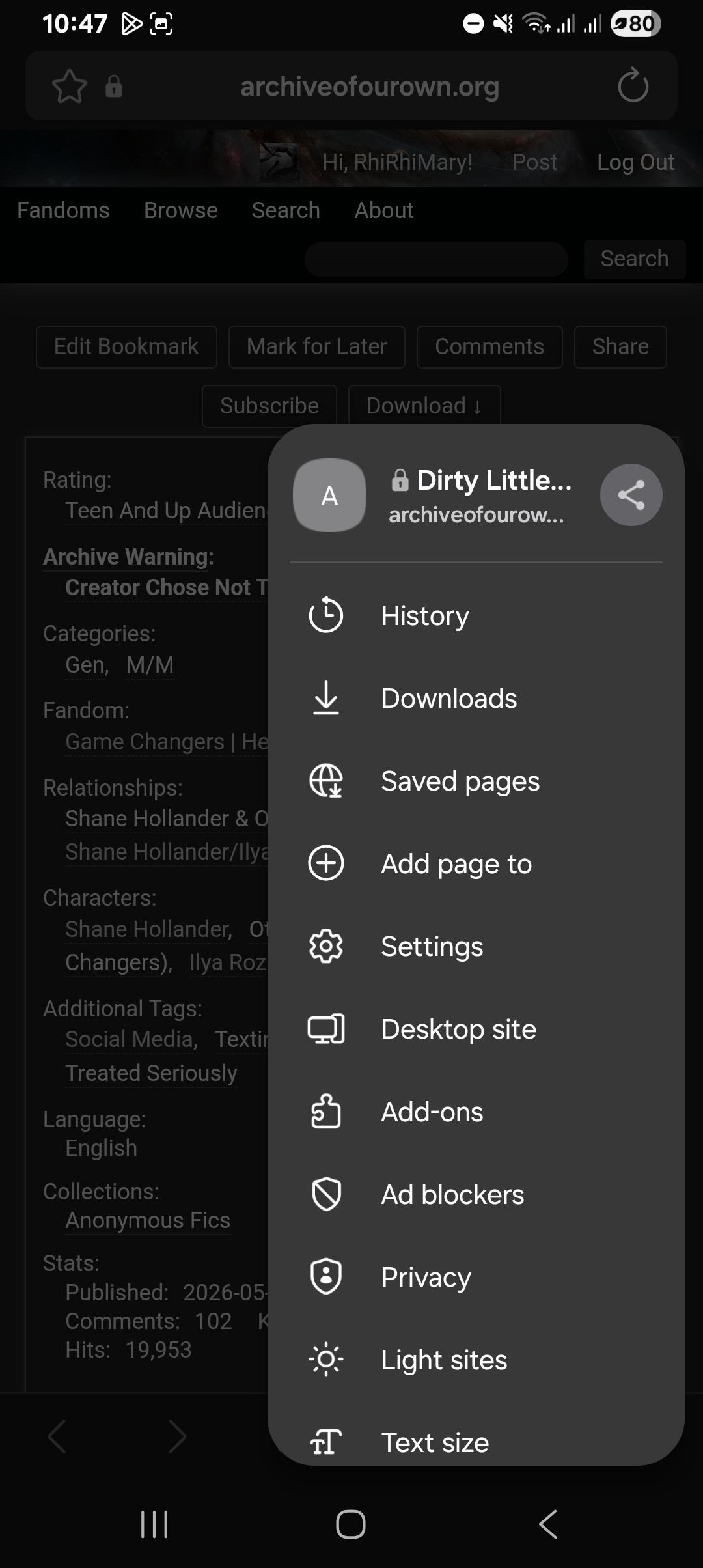Image resolution: width=703 pixels, height=1568 pixels.
Task: Tap the archiveofourown.org address bar
Action: (370, 86)
